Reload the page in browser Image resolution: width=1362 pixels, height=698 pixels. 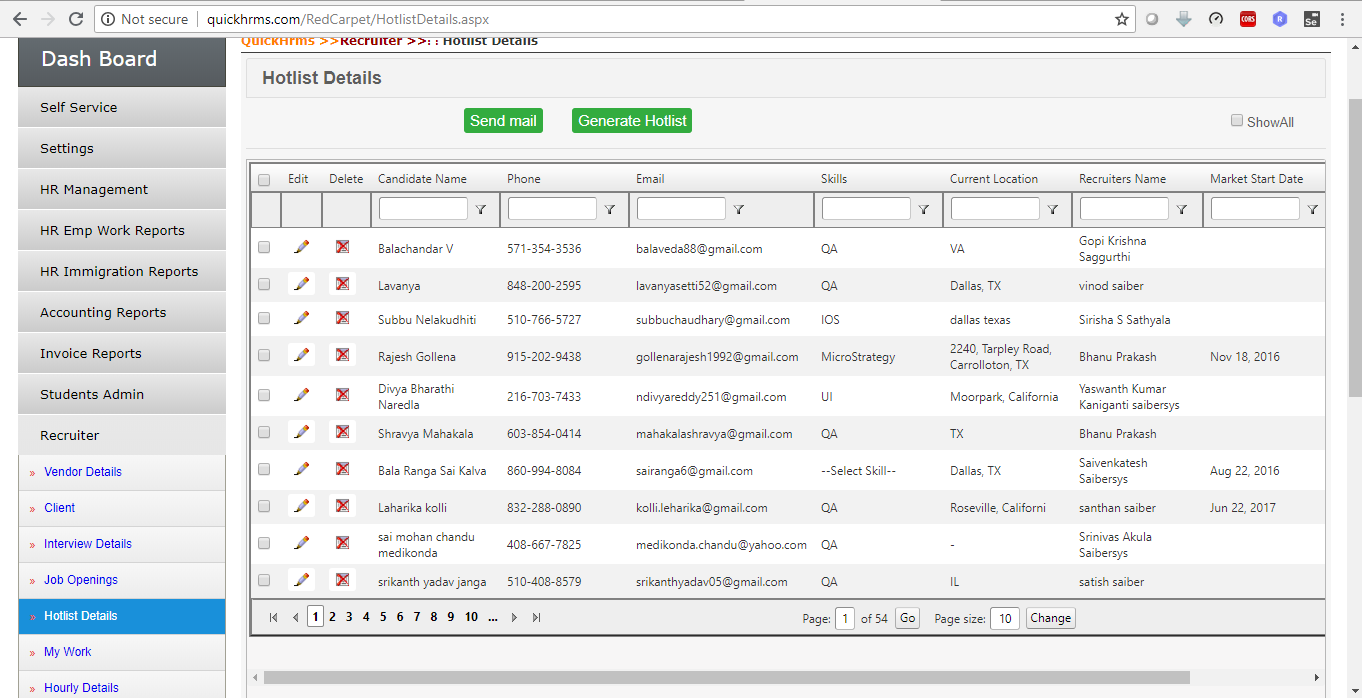point(76,19)
